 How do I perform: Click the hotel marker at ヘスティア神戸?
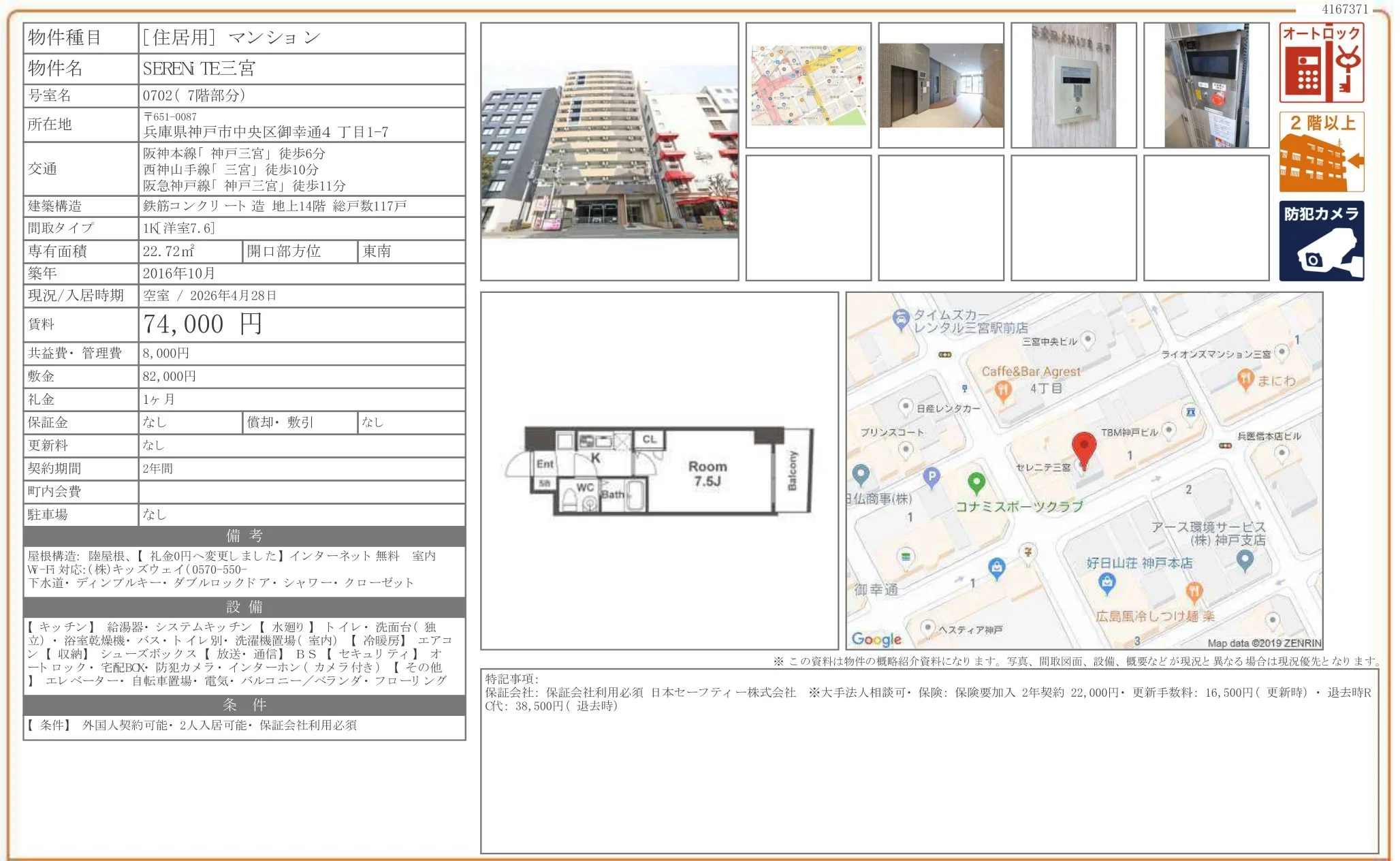click(927, 628)
